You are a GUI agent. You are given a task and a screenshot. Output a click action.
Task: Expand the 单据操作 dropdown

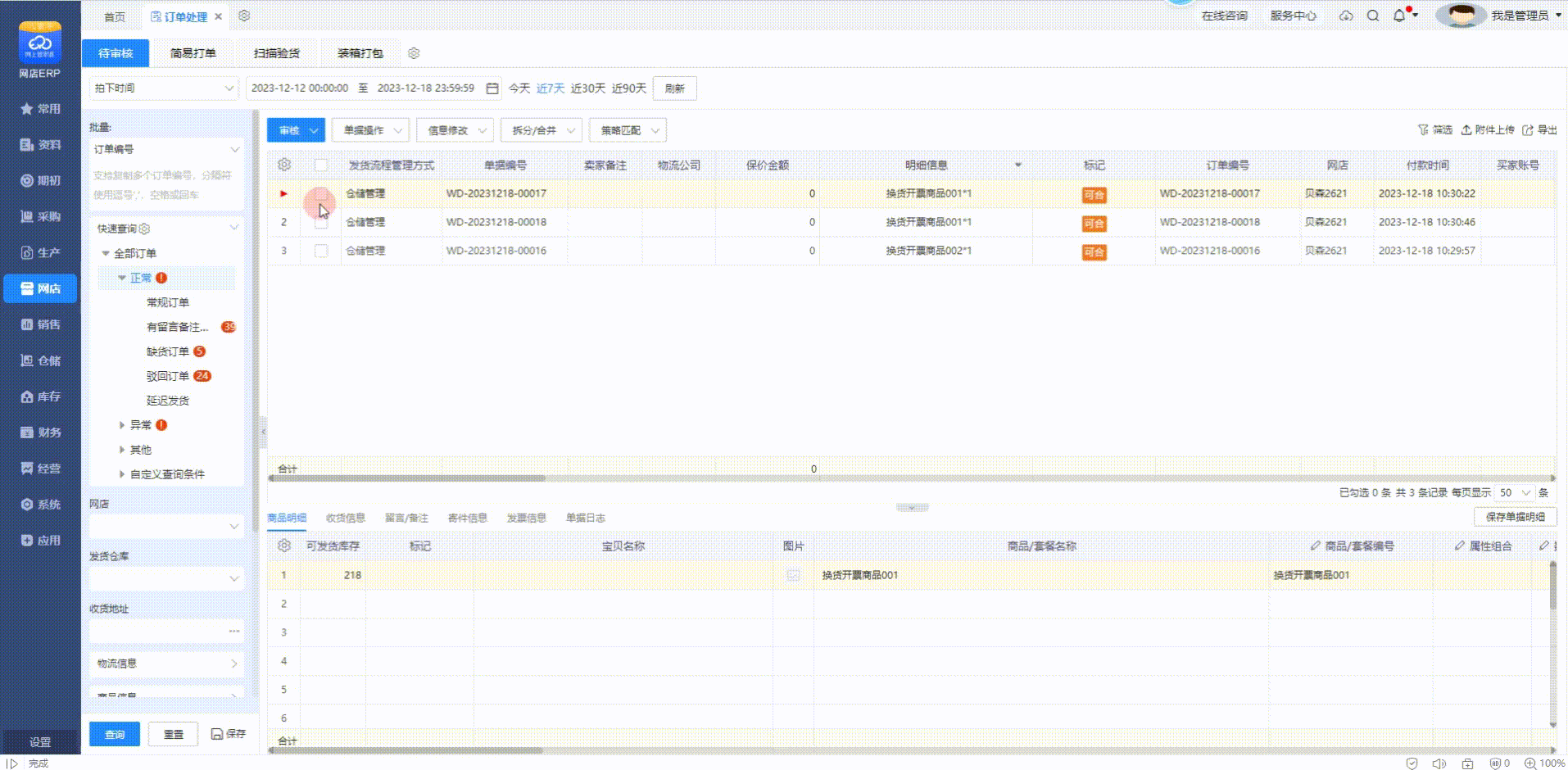pyautogui.click(x=371, y=130)
